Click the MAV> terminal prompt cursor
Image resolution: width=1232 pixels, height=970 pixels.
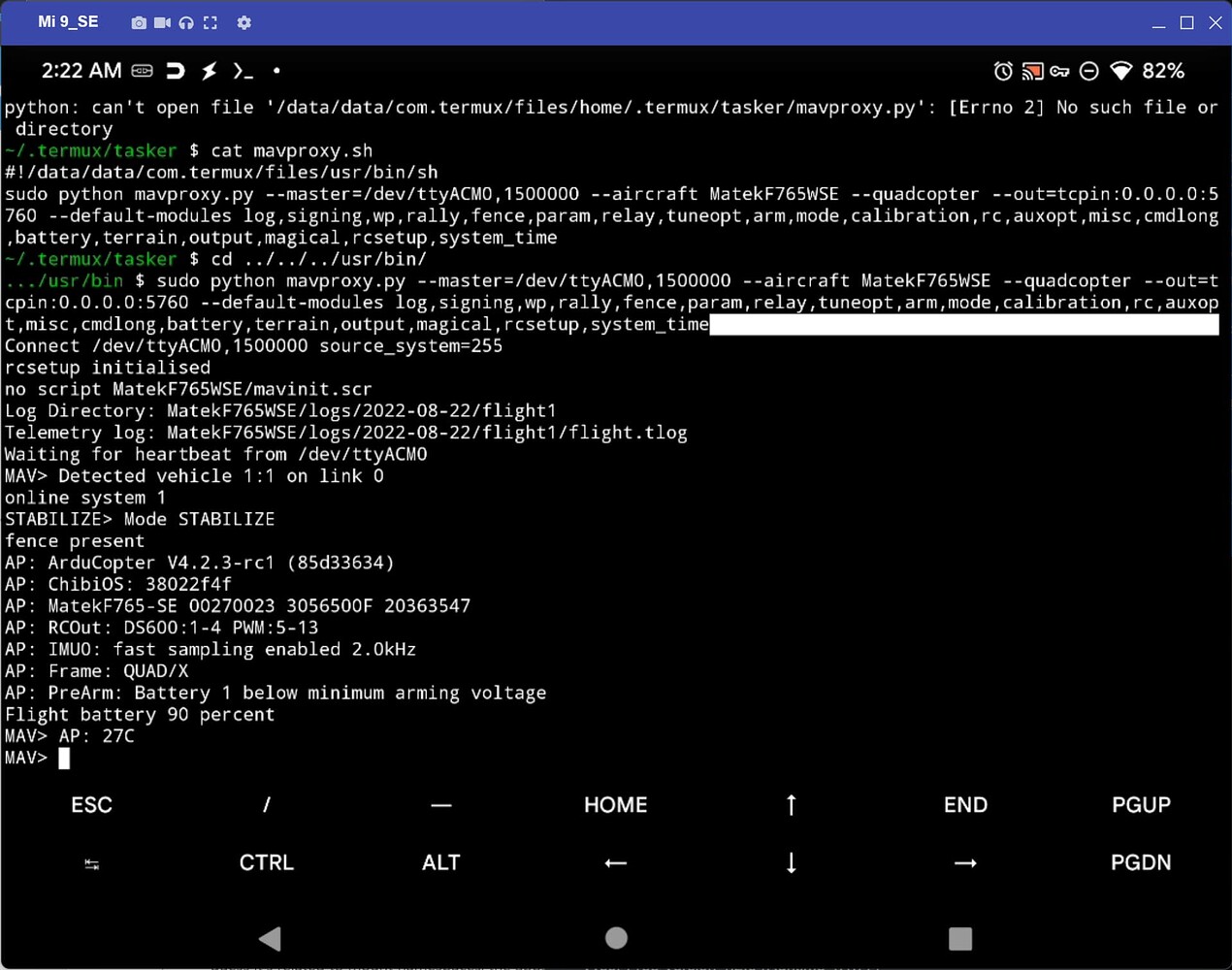64,758
